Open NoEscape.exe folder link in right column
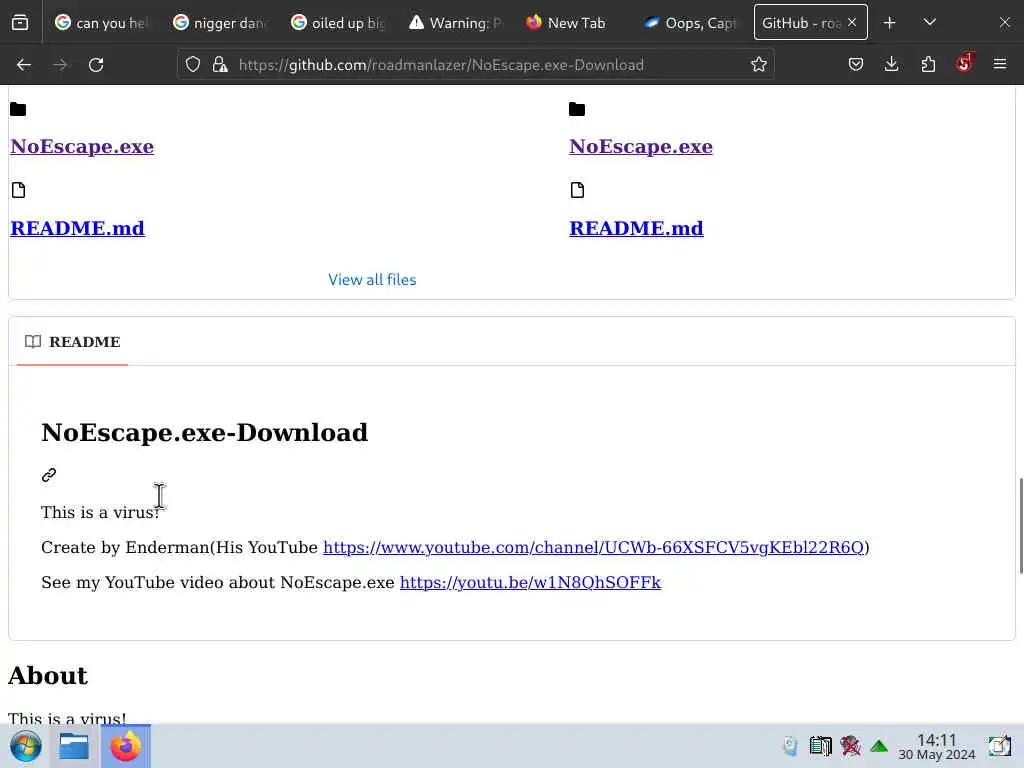The width and height of the screenshot is (1024, 768). (641, 146)
